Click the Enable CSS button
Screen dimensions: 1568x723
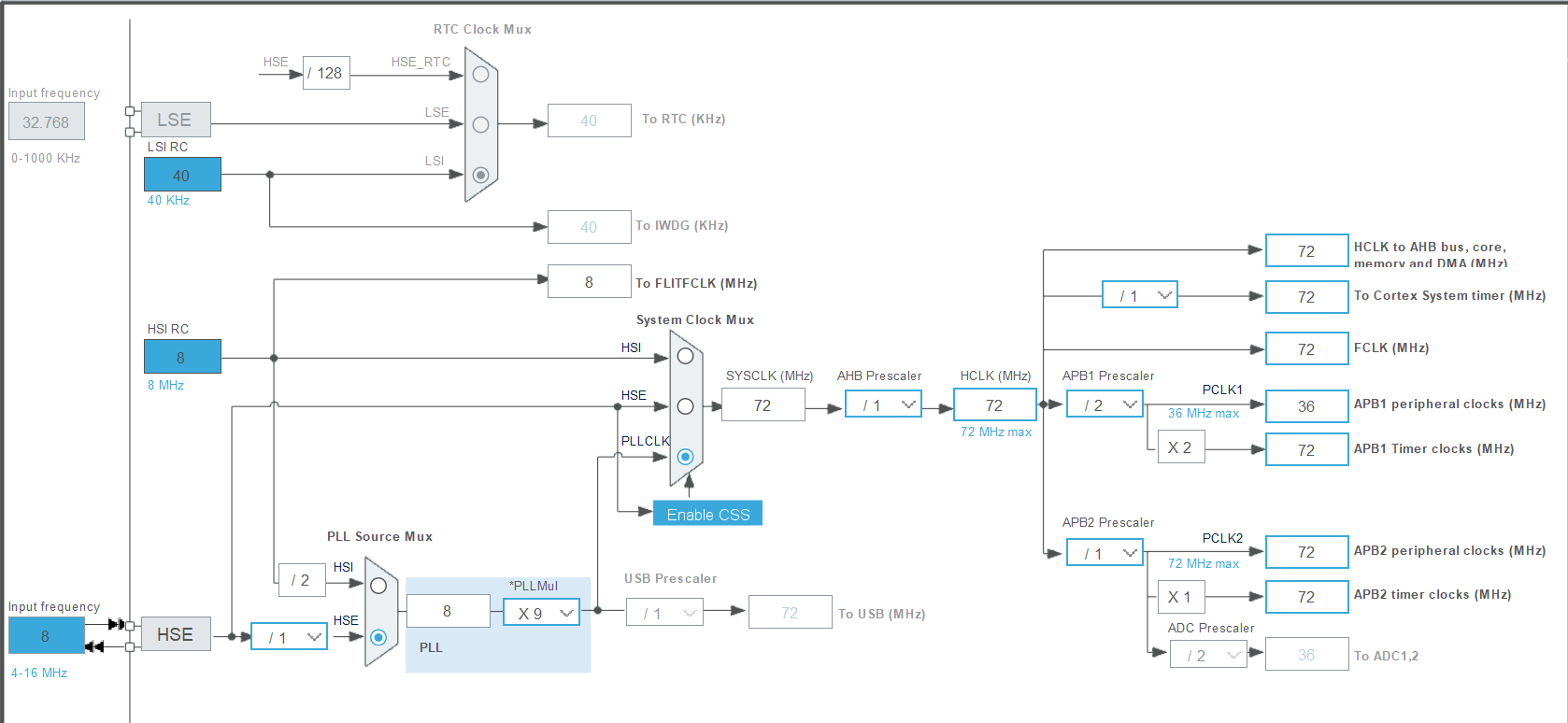click(x=707, y=514)
